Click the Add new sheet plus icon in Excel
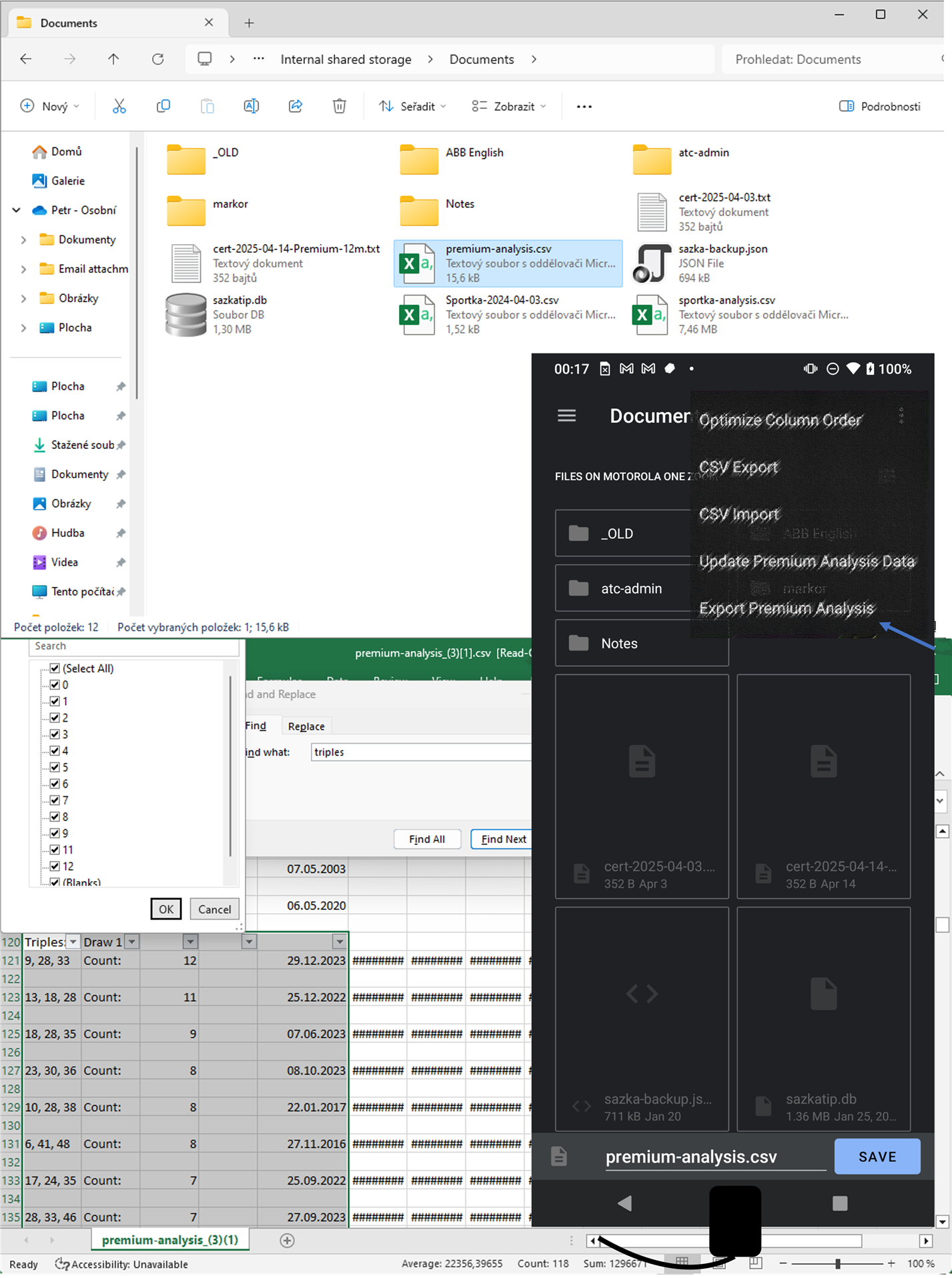 (287, 1240)
